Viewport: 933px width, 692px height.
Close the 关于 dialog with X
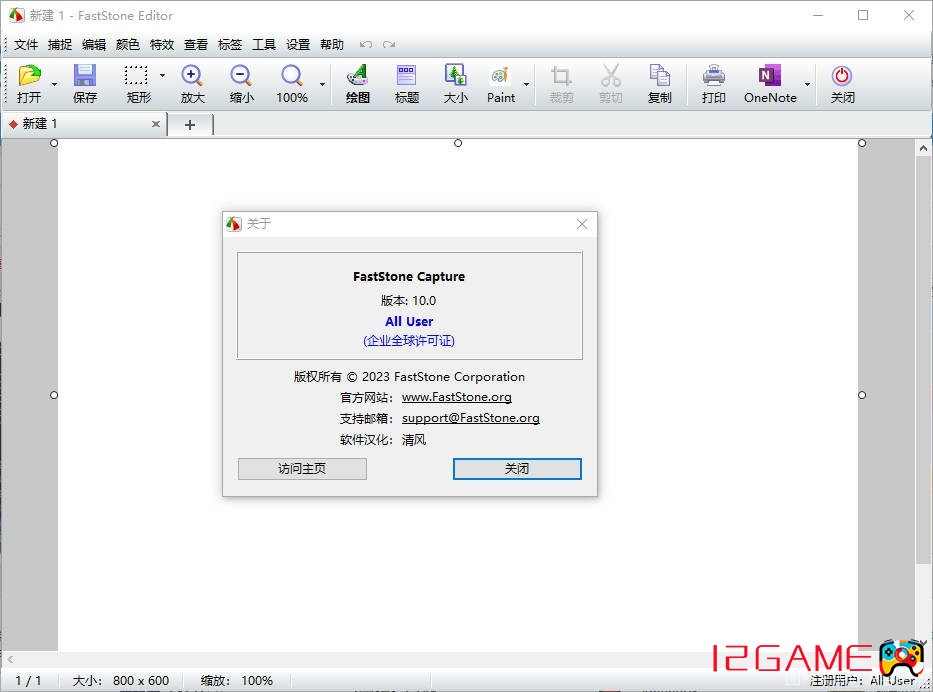(x=582, y=224)
